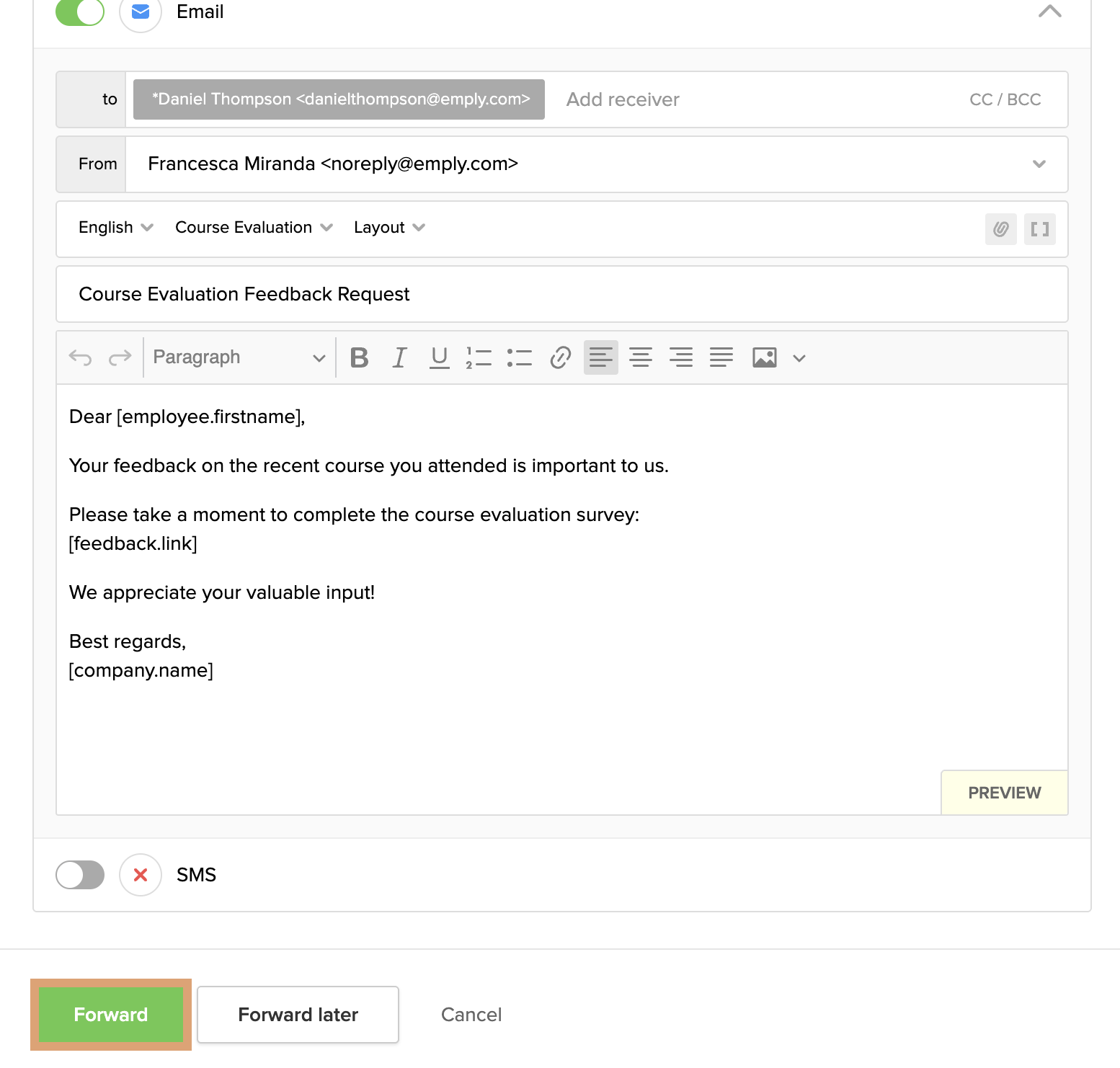
Task: Click the merge fields brackets icon
Action: (x=1039, y=229)
